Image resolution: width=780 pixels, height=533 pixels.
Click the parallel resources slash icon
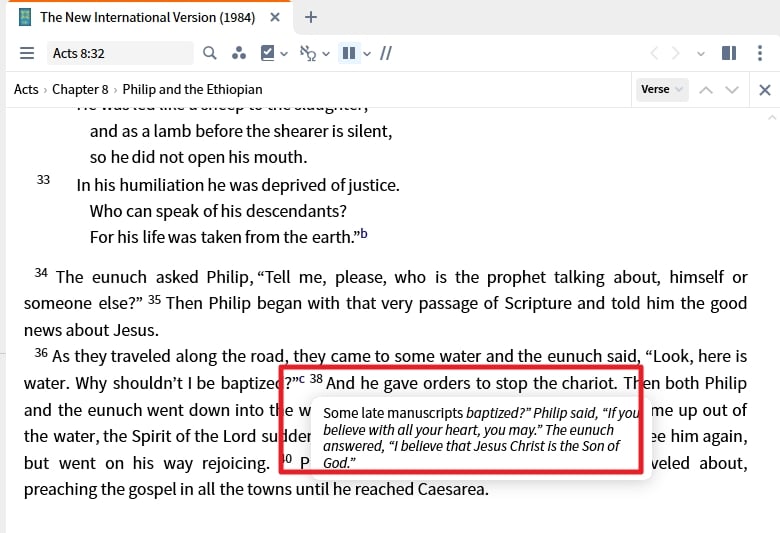click(x=386, y=53)
